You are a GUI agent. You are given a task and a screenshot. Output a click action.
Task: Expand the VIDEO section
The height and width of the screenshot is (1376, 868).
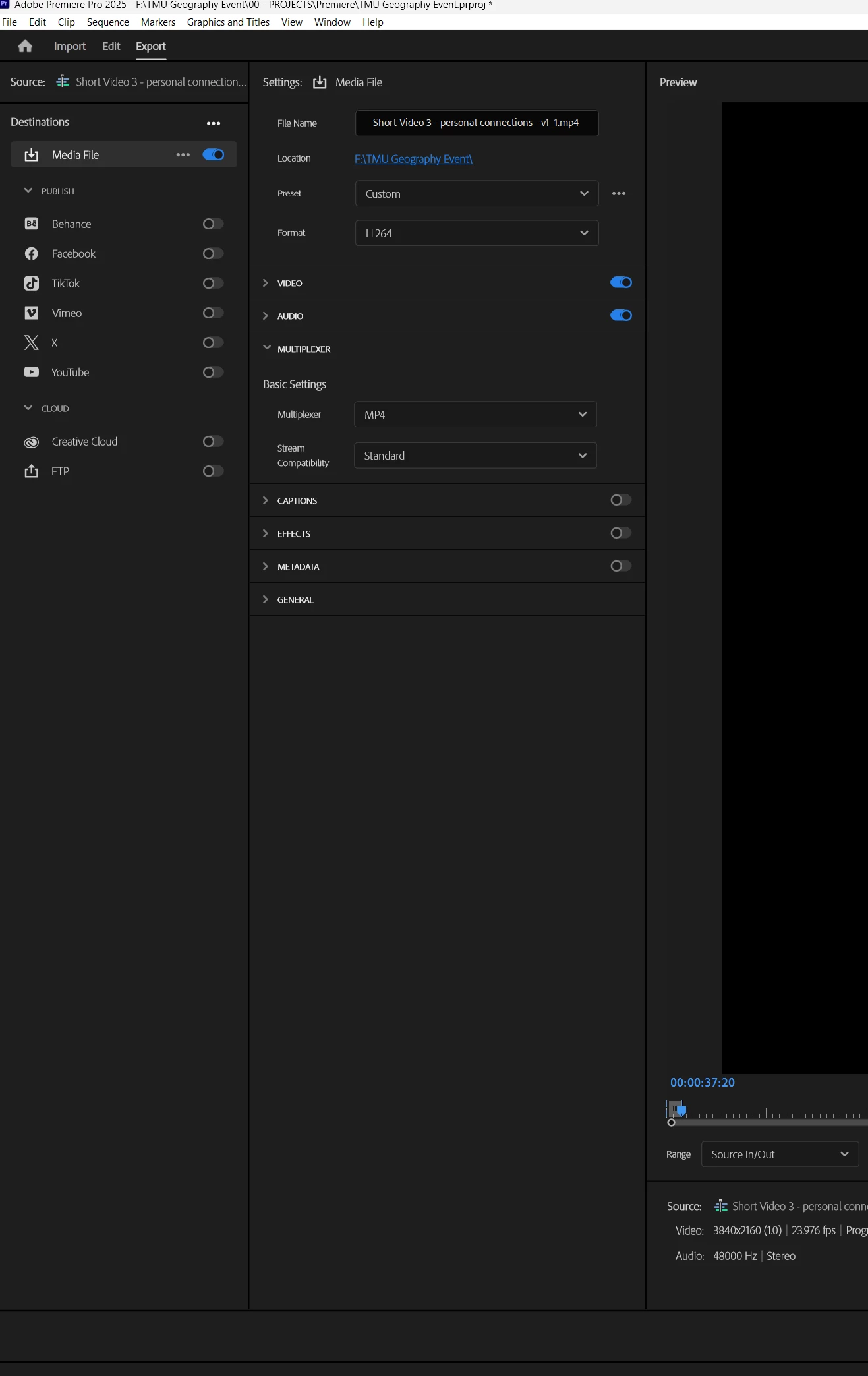pyautogui.click(x=266, y=283)
